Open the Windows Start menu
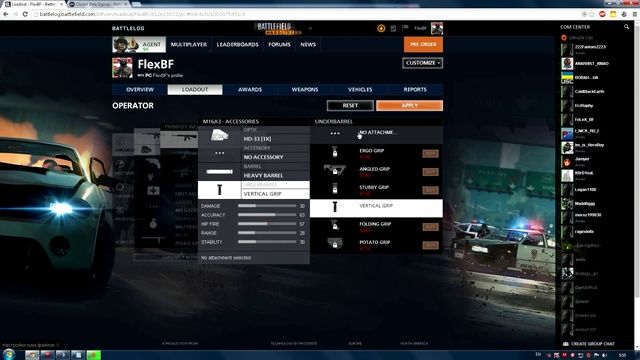 (x=9, y=354)
